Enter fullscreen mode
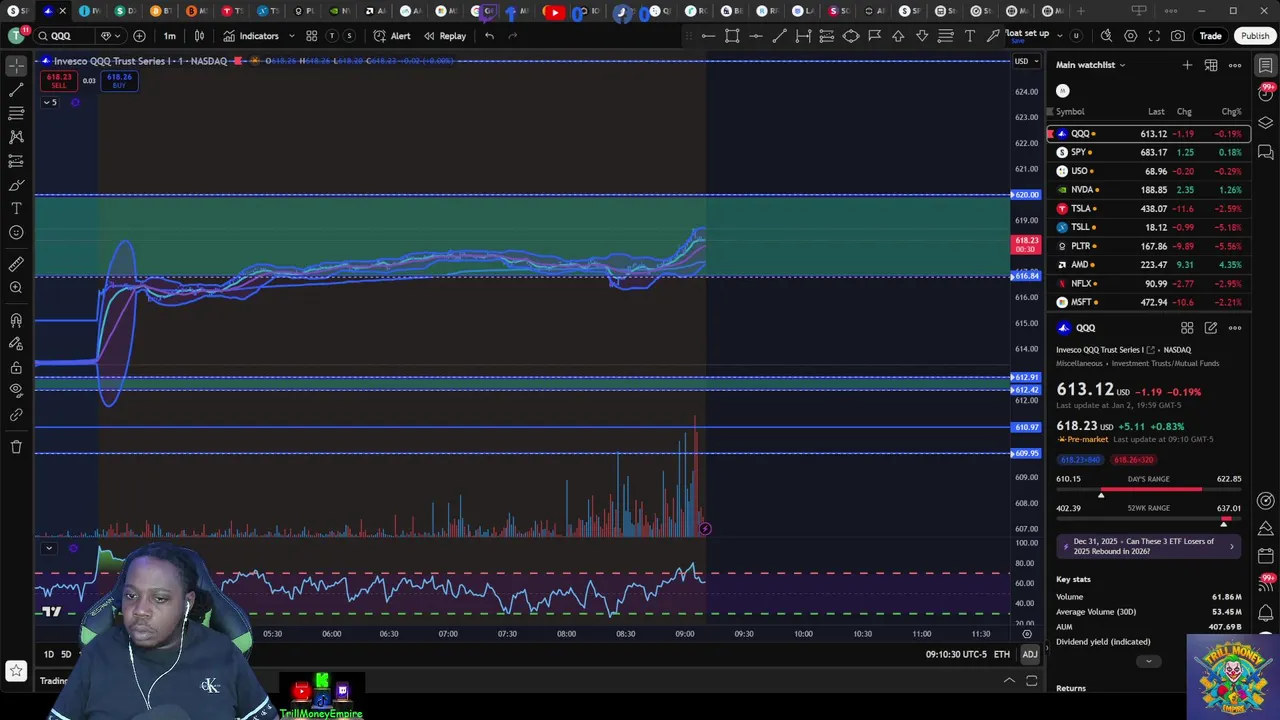The height and width of the screenshot is (720, 1280). [x=1154, y=36]
